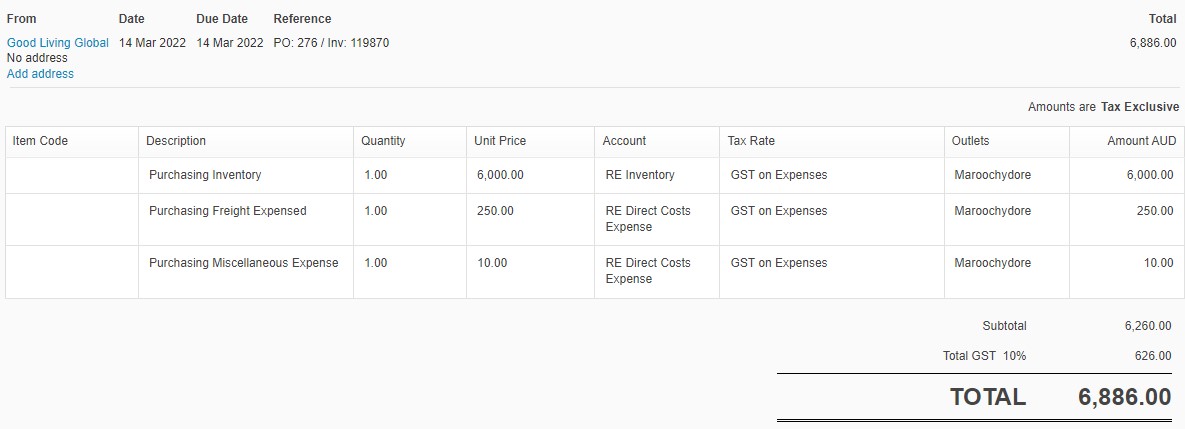Select the Purchasing Miscellaneous Expense description
Image resolution: width=1185 pixels, height=429 pixels.
(243, 264)
